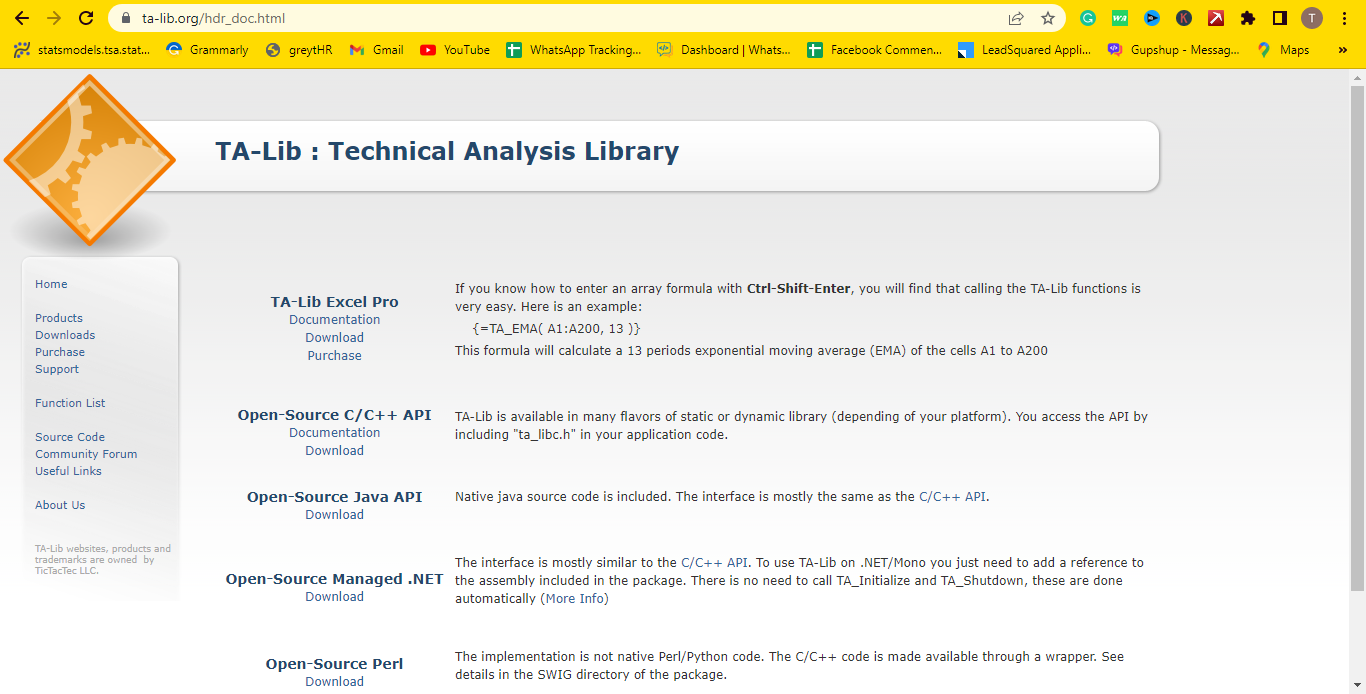Screen dimensions: 1366x694
Task: Click the TA-Lib Excel Pro heading
Action: tap(335, 302)
